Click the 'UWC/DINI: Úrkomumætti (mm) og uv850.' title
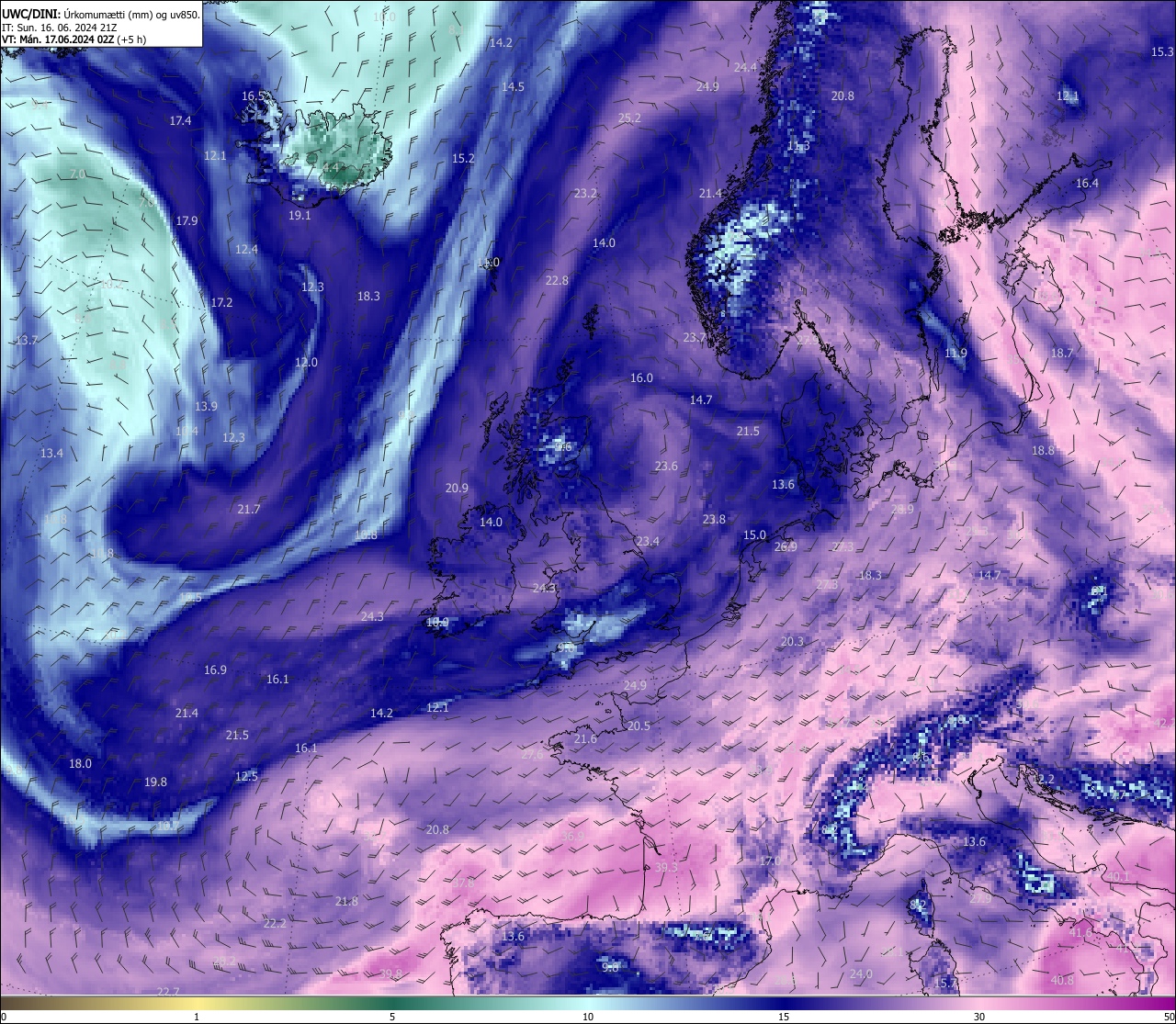The height and width of the screenshot is (1024, 1176). 100,14
